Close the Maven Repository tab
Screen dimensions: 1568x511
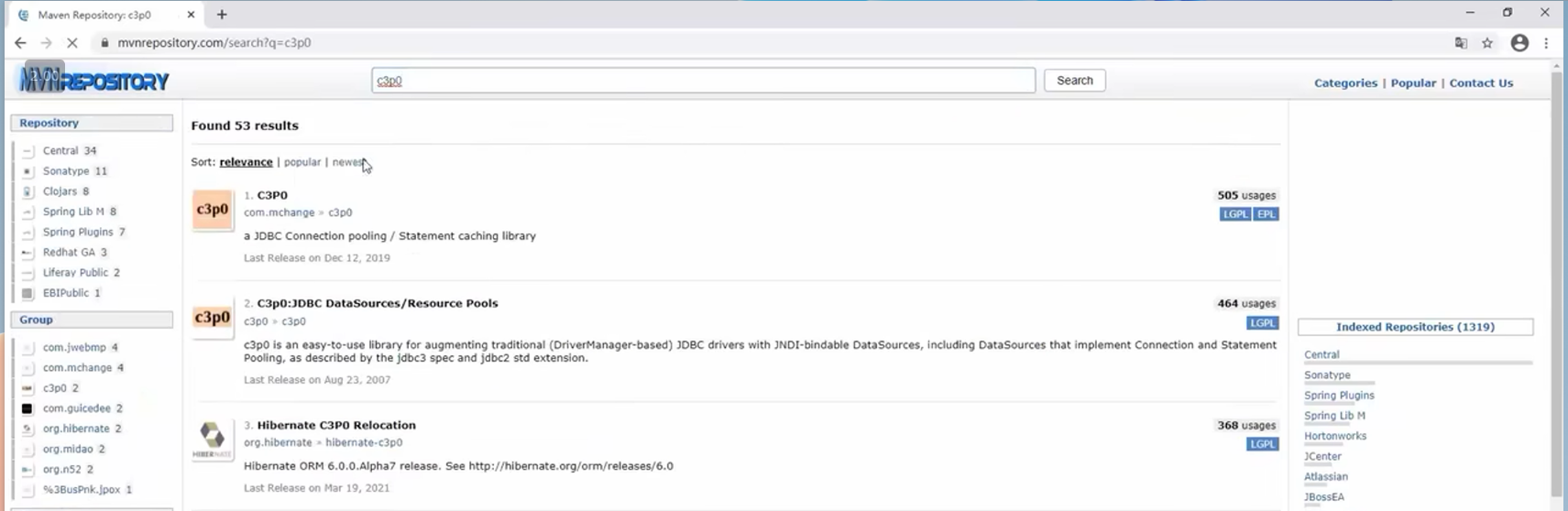[x=191, y=15]
